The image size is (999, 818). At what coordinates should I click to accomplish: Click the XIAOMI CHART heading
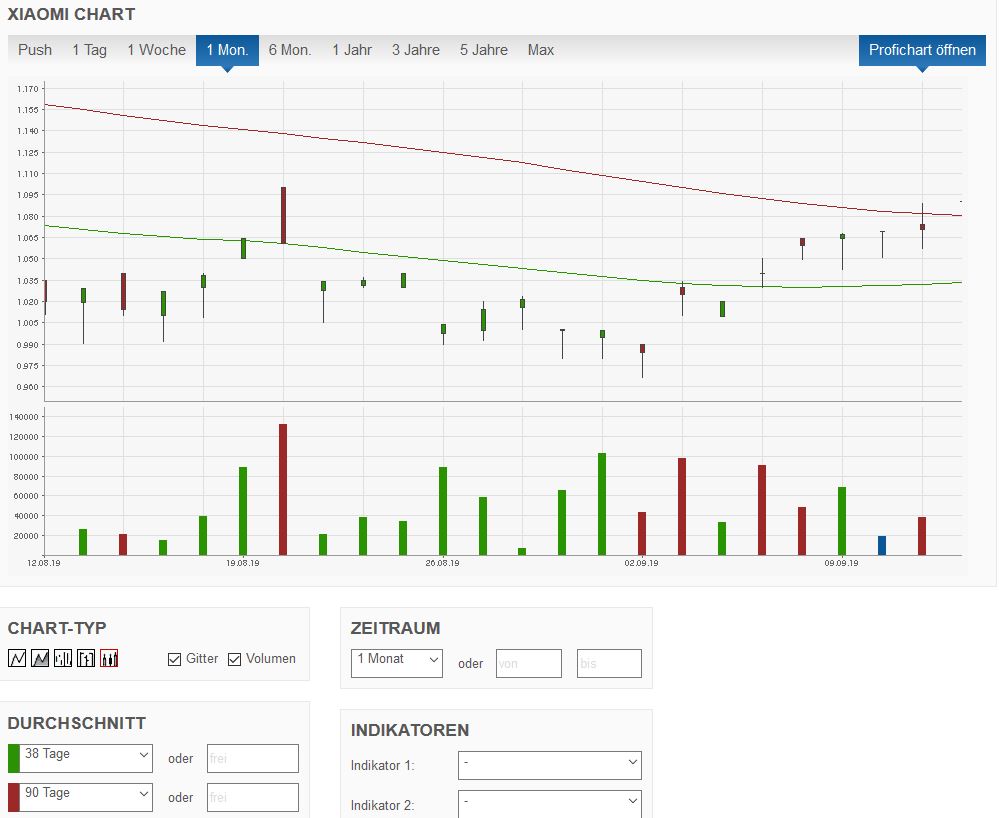pos(71,14)
